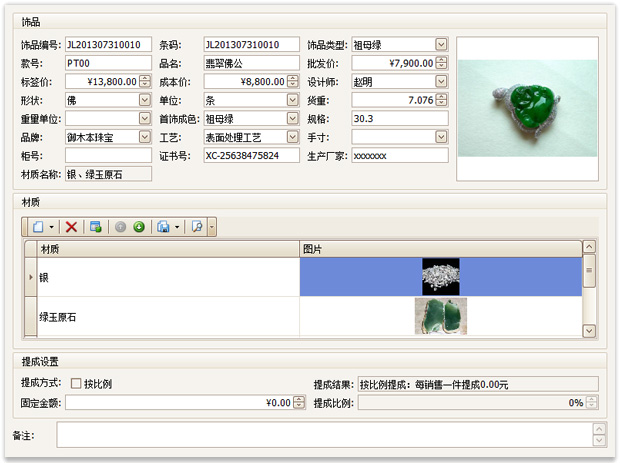
Task: Click the material grid scroll down arrow
Action: (x=589, y=331)
